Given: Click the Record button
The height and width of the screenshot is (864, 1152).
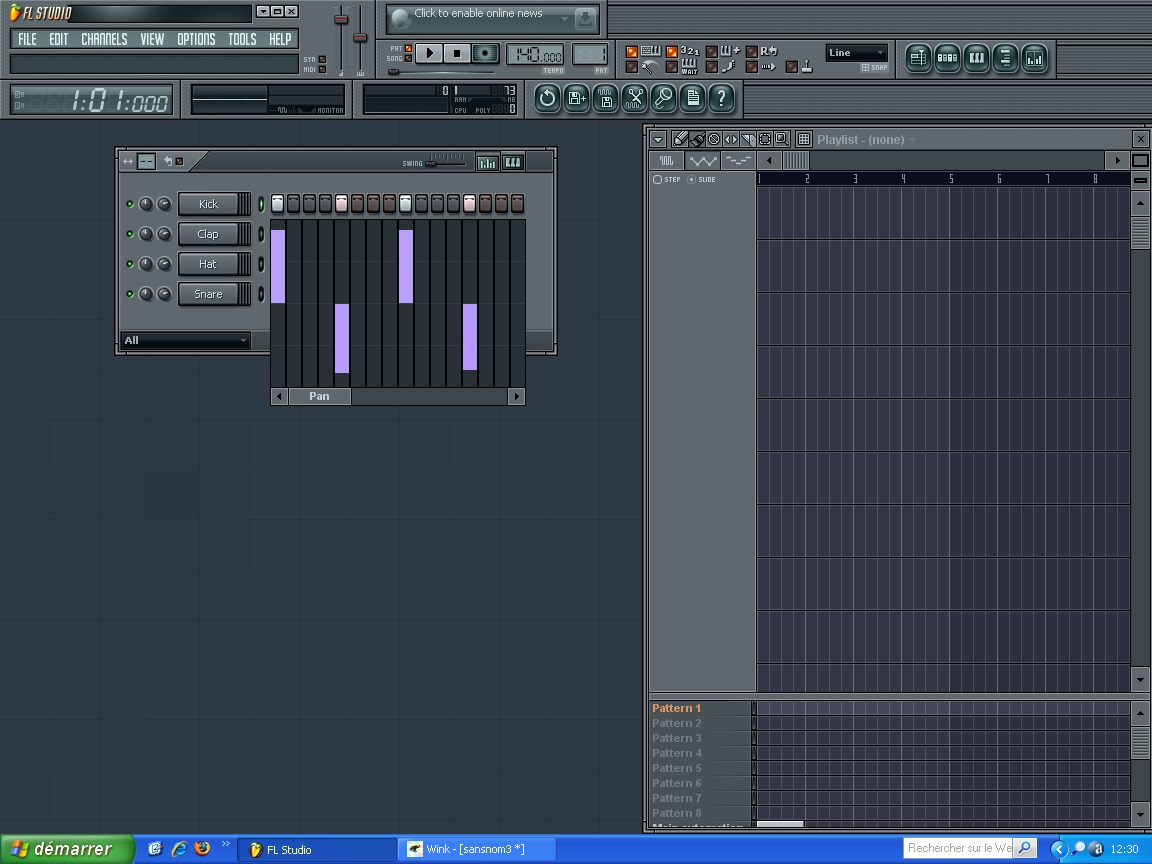Looking at the screenshot, I should click(485, 53).
